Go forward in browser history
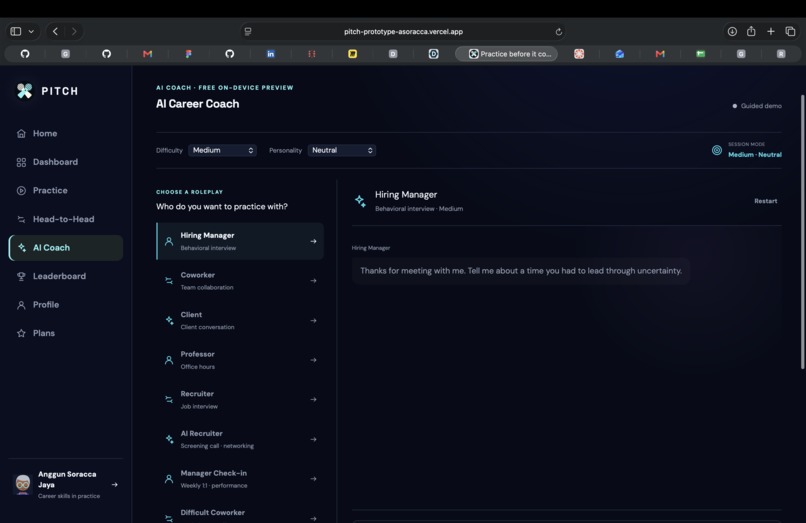Screen dimensions: 806x523 (74, 31)
